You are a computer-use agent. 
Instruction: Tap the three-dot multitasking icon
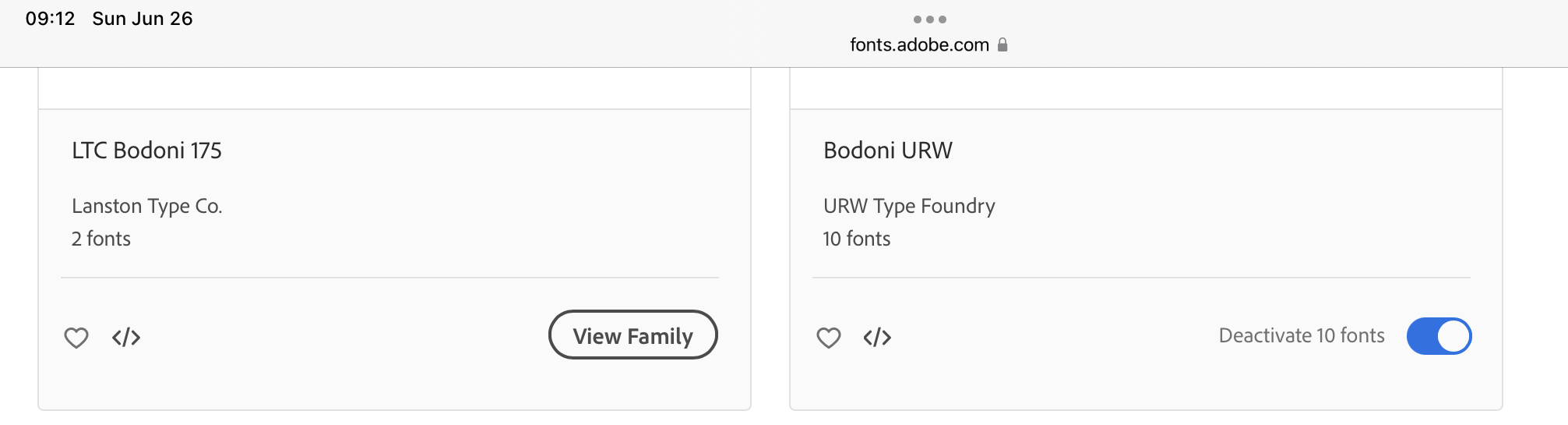930,19
